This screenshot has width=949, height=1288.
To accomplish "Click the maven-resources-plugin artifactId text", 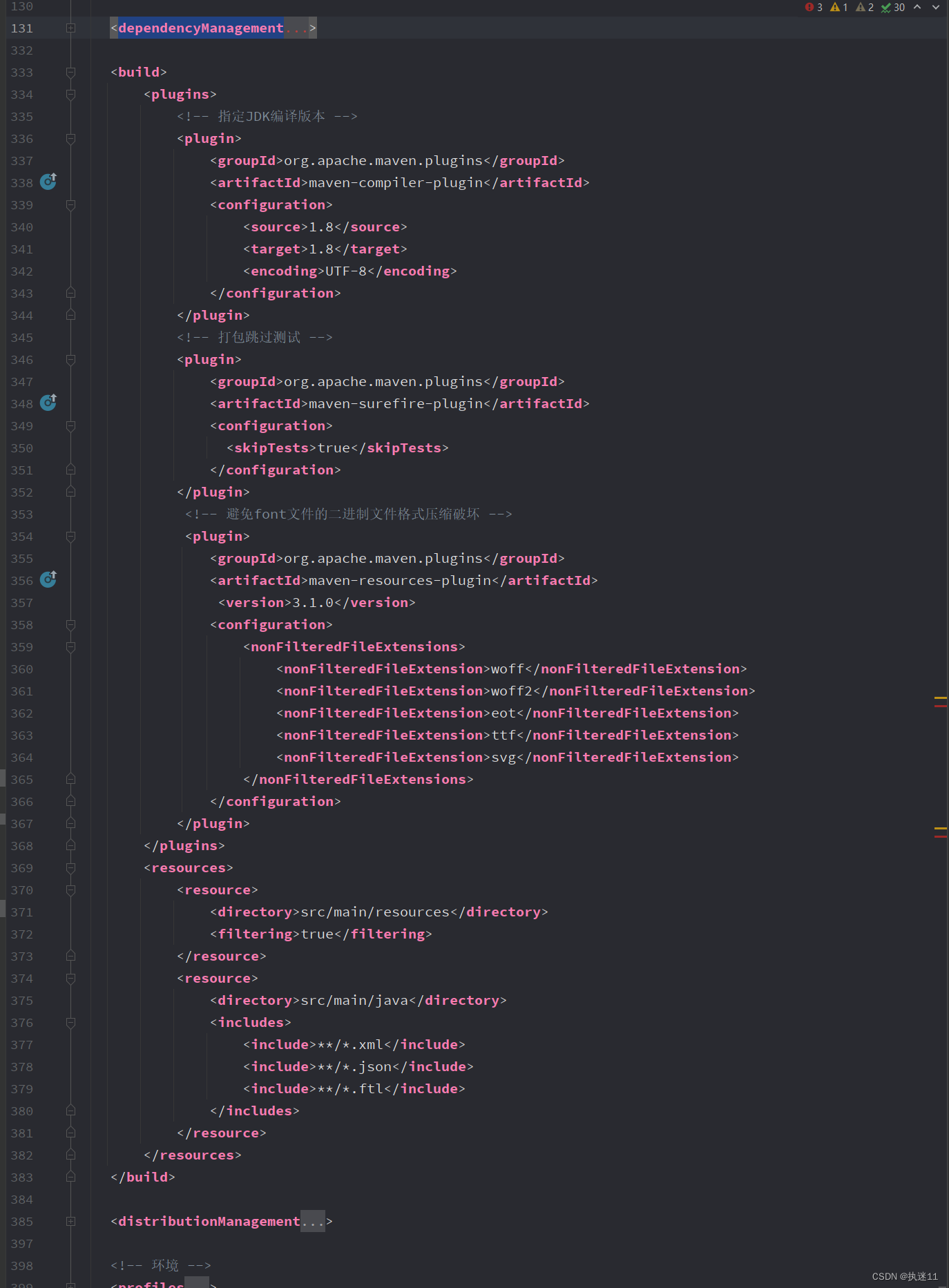I will pos(400,581).
